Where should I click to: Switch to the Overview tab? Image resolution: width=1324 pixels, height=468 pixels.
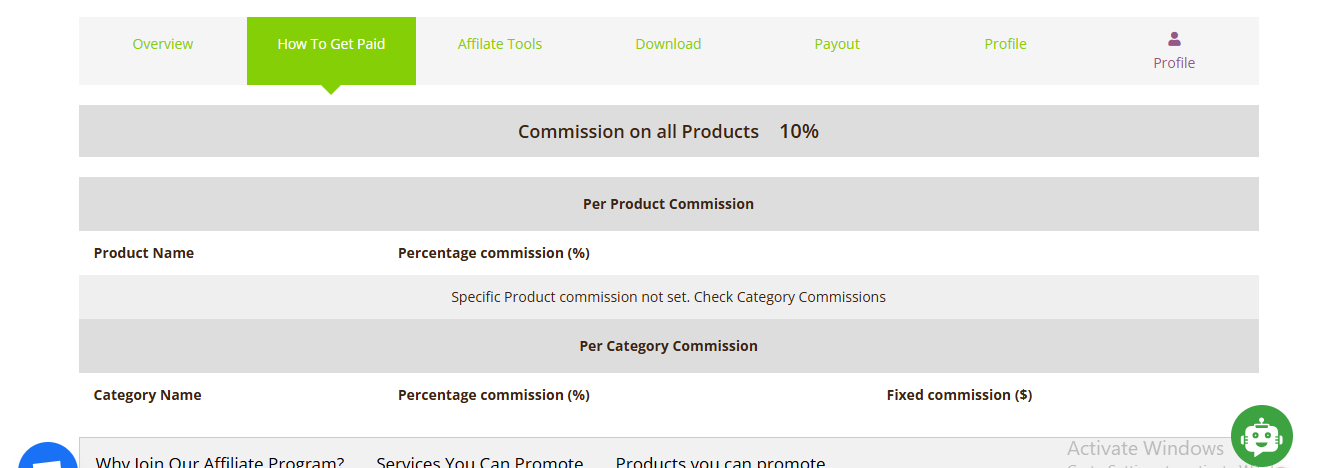point(163,44)
